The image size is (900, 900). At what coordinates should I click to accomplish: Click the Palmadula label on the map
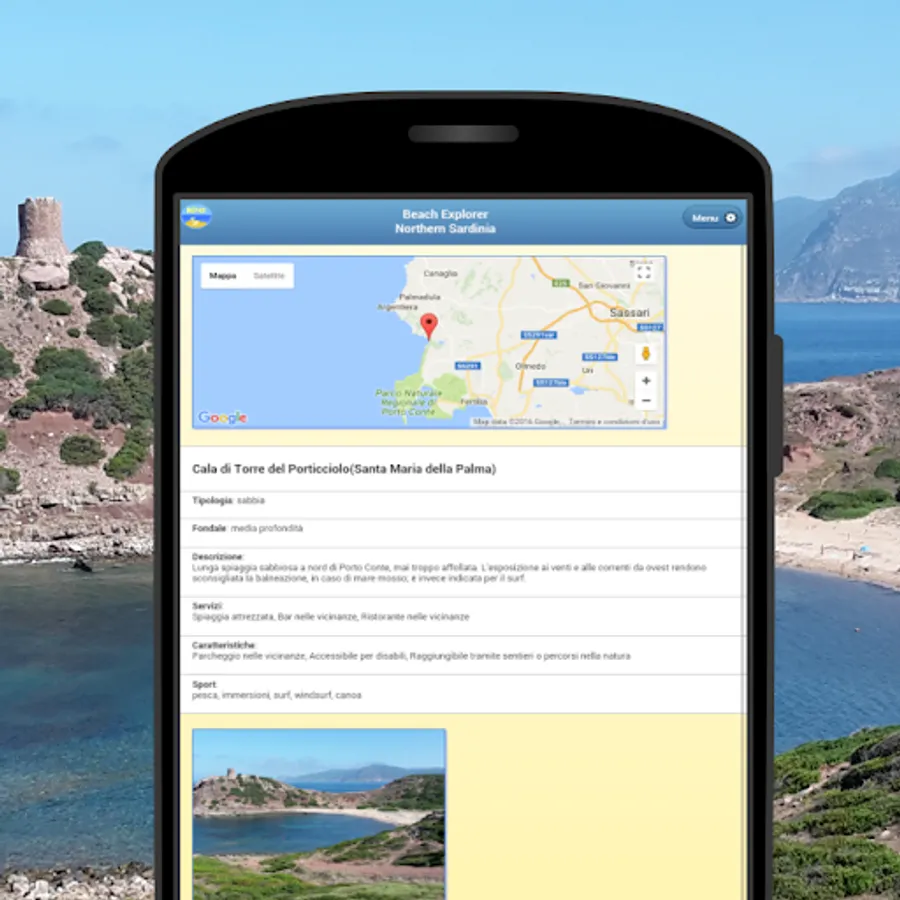[420, 297]
